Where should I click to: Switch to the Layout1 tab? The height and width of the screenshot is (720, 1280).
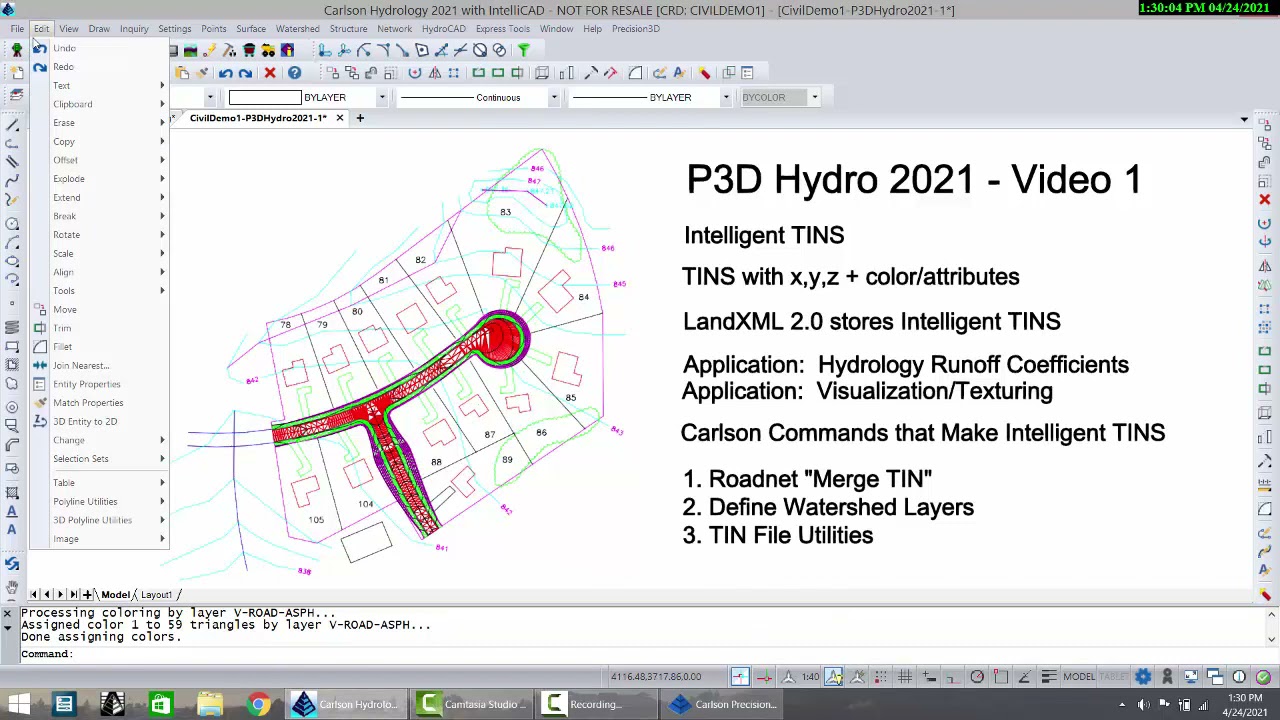(156, 595)
